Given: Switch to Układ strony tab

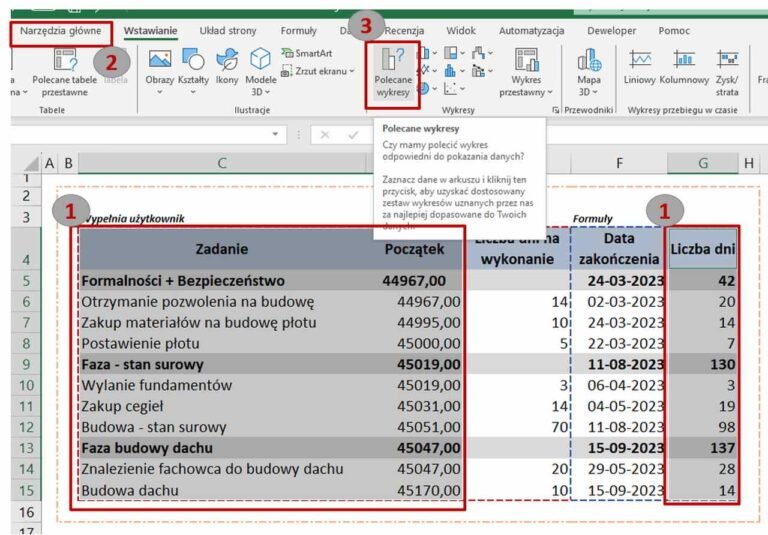Looking at the screenshot, I should tap(228, 31).
